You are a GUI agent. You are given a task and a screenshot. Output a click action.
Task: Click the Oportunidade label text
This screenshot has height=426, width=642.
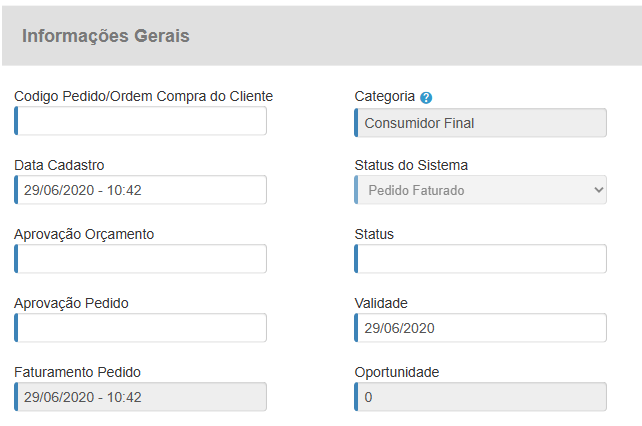tap(397, 372)
